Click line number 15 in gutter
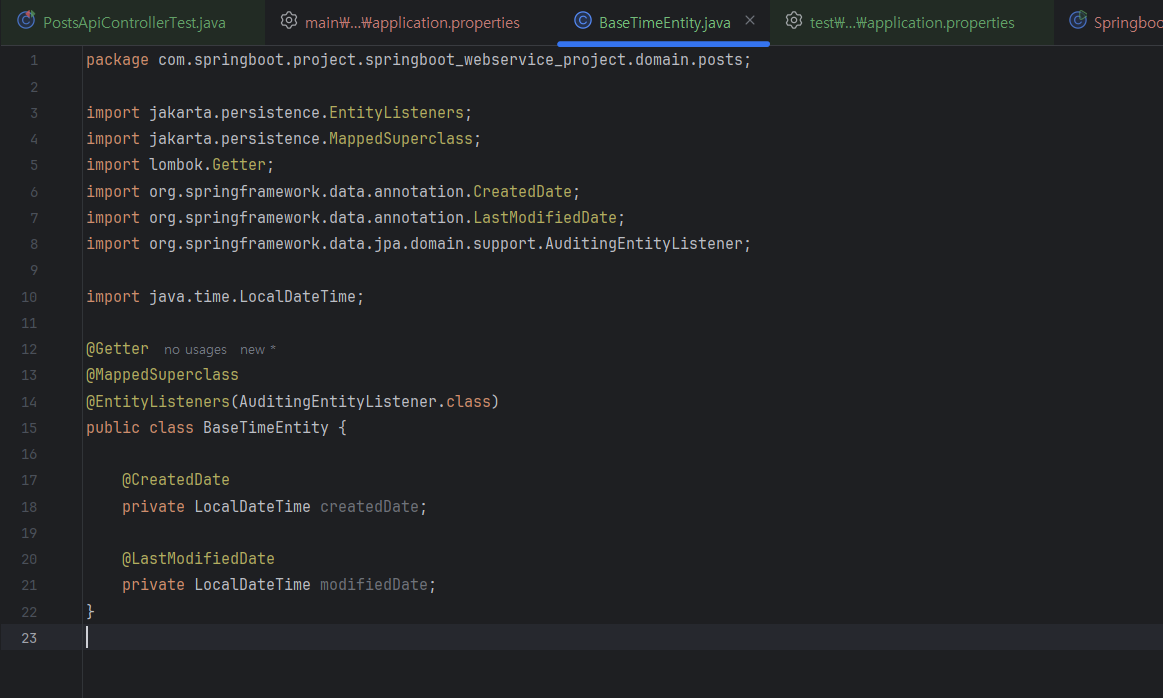This screenshot has width=1163, height=698. (29, 428)
